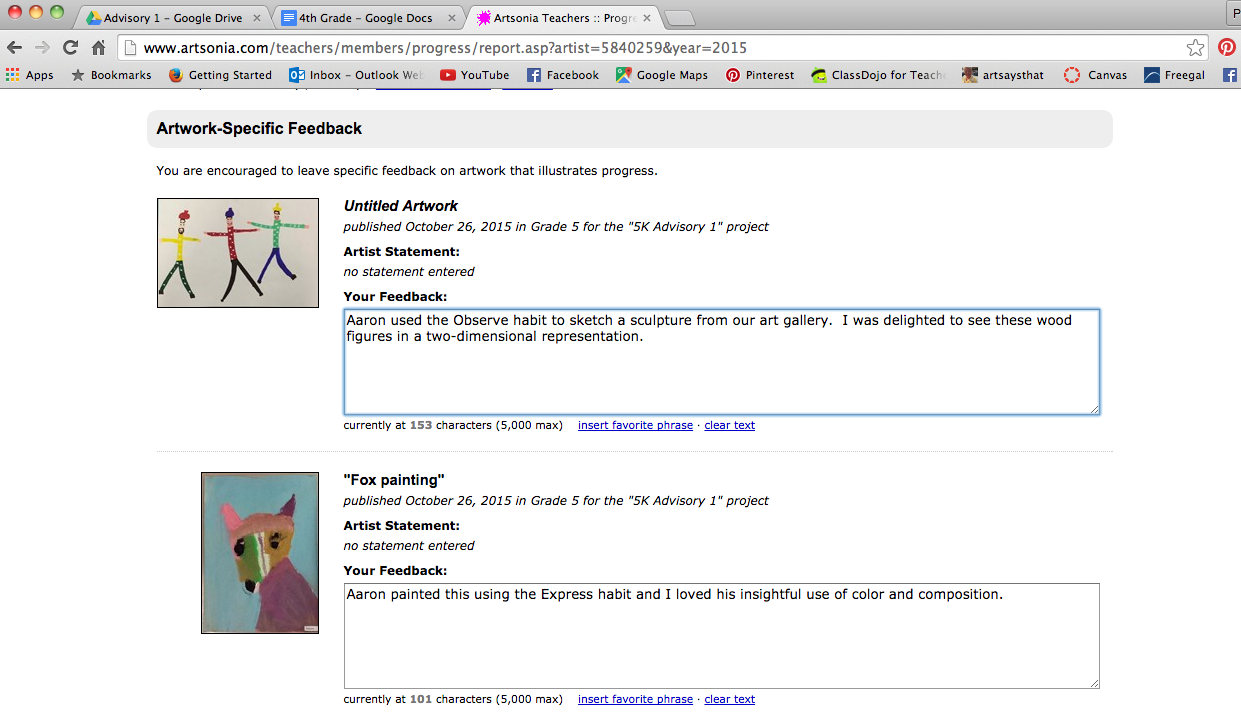This screenshot has width=1241, height=717.
Task: Open a new browser tab
Action: 679,18
